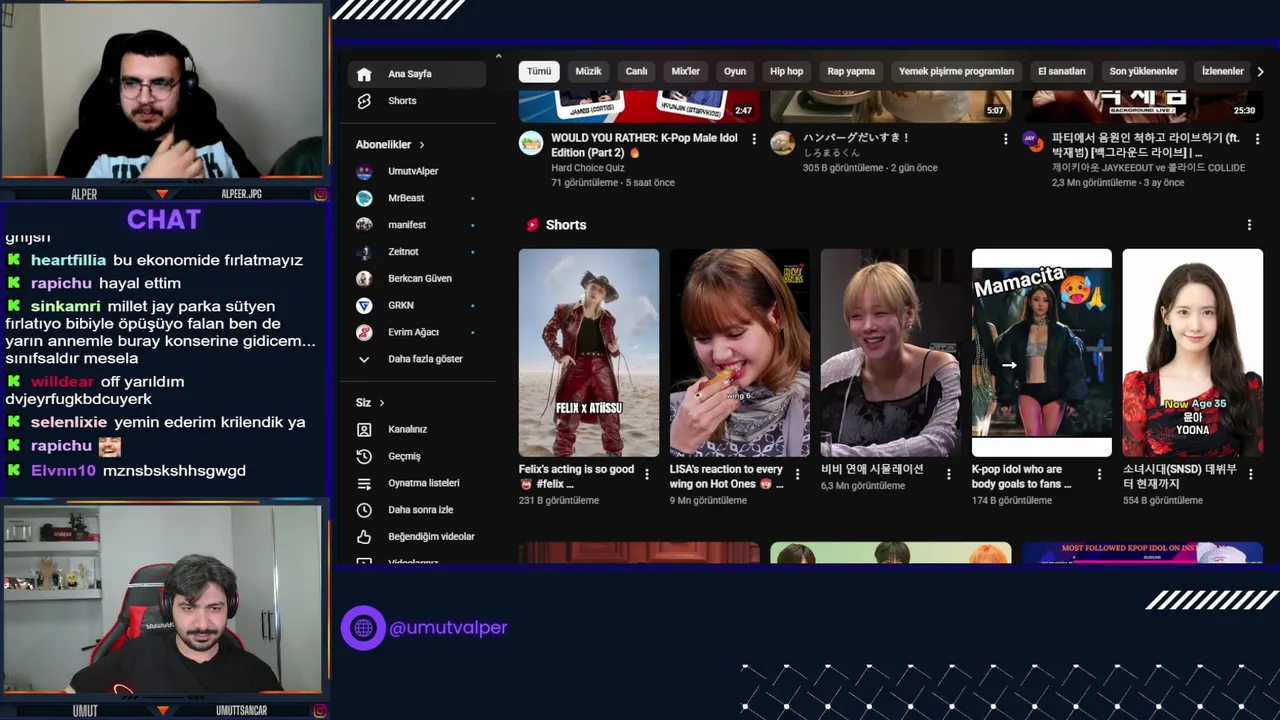Open the Shorts sidebar icon
The width and height of the screenshot is (1280, 720).
click(364, 101)
